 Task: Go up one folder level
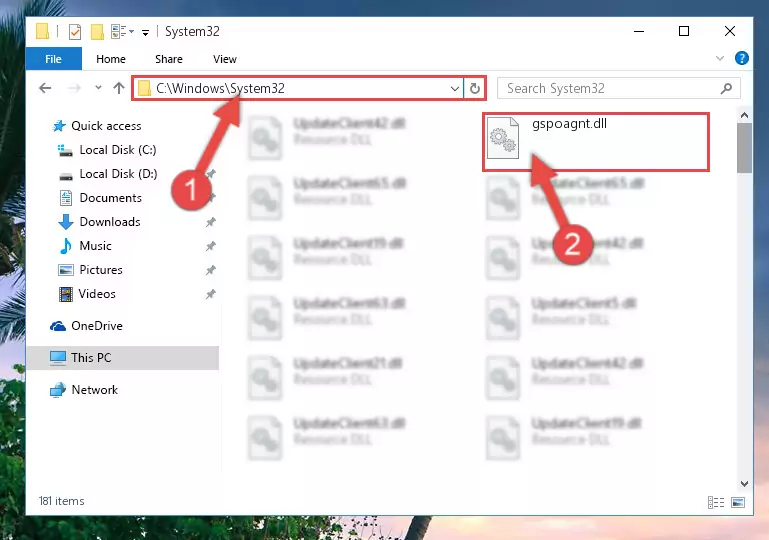pyautogui.click(x=119, y=88)
